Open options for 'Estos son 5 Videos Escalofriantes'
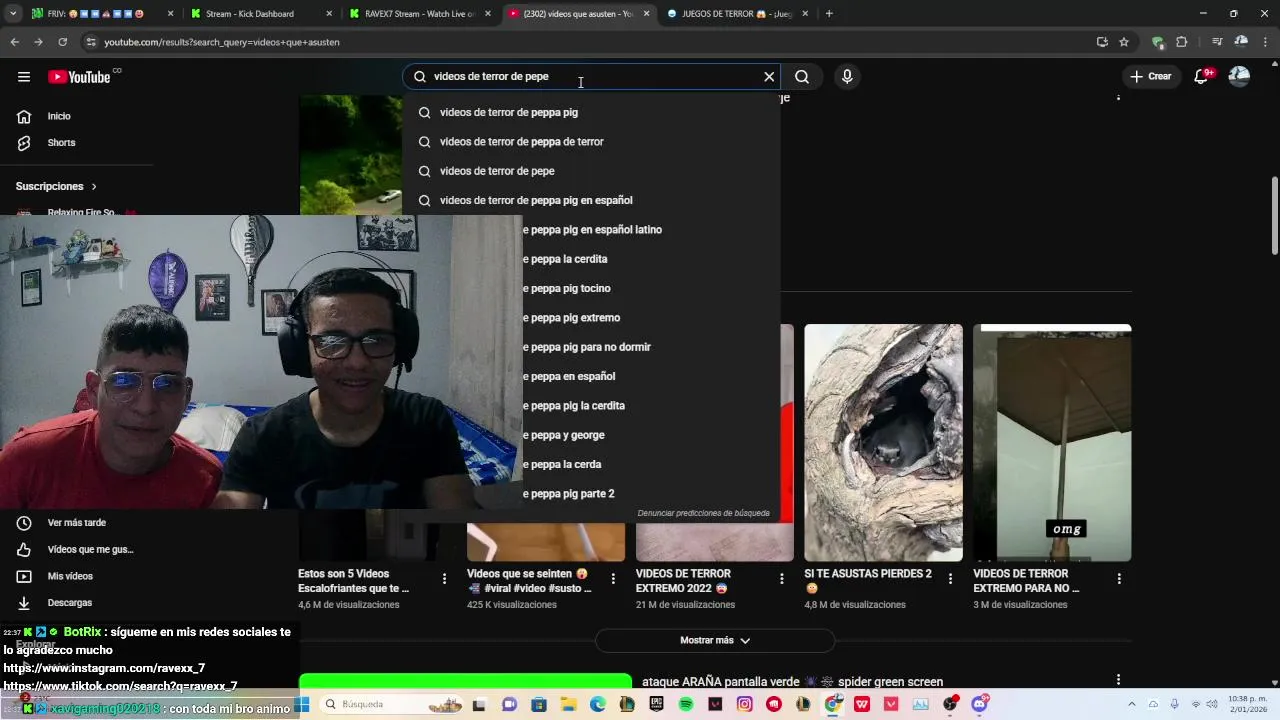 pyautogui.click(x=444, y=579)
